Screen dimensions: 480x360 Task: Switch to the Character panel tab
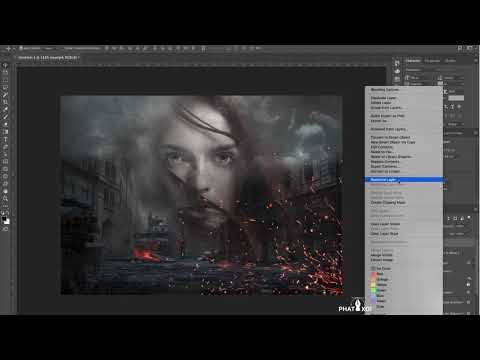pos(413,61)
